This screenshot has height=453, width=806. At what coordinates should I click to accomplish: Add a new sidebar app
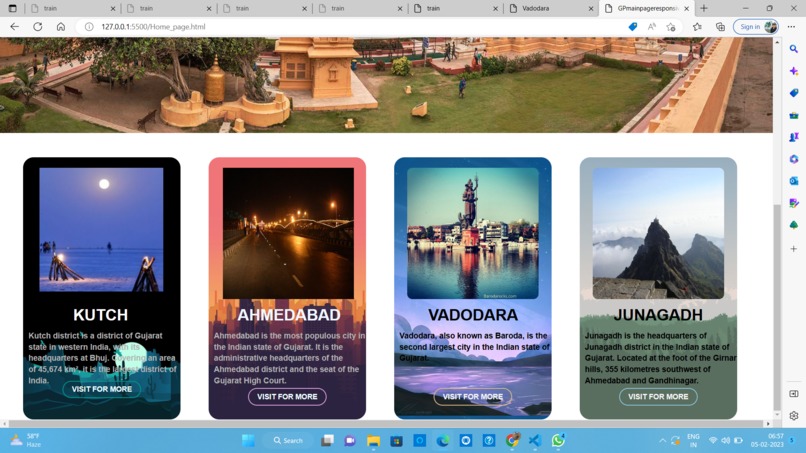point(794,249)
